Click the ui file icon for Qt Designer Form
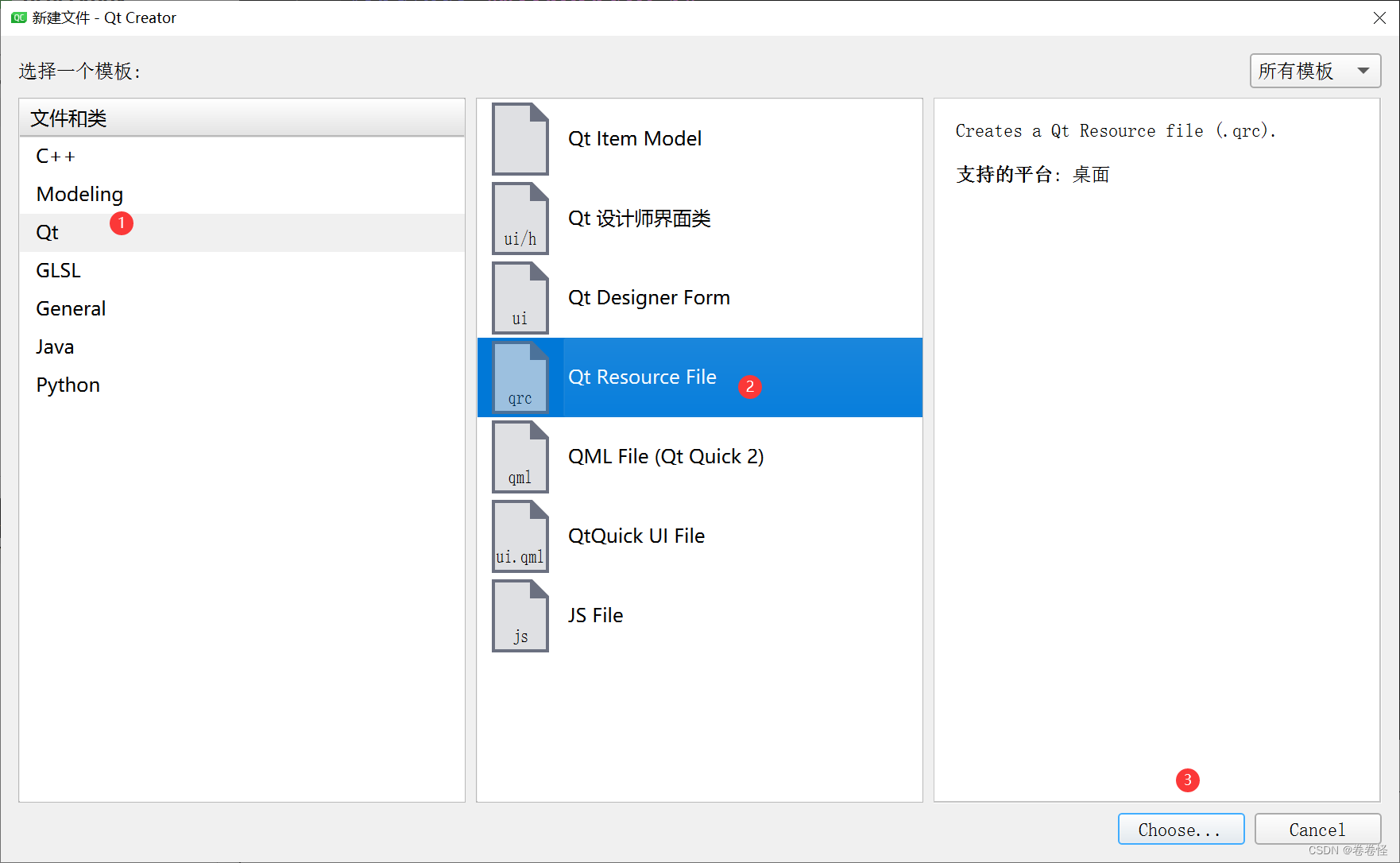Viewport: 1400px width, 863px height. click(x=520, y=298)
